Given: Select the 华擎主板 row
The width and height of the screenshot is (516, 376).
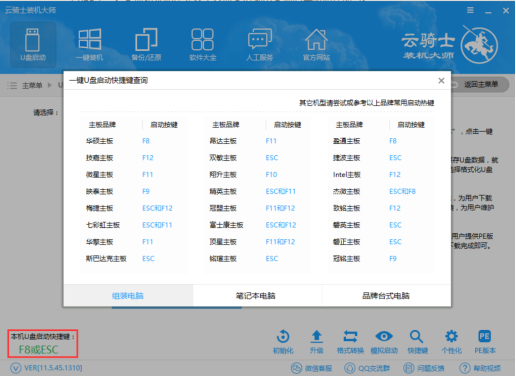Looking at the screenshot, I should click(133, 242).
